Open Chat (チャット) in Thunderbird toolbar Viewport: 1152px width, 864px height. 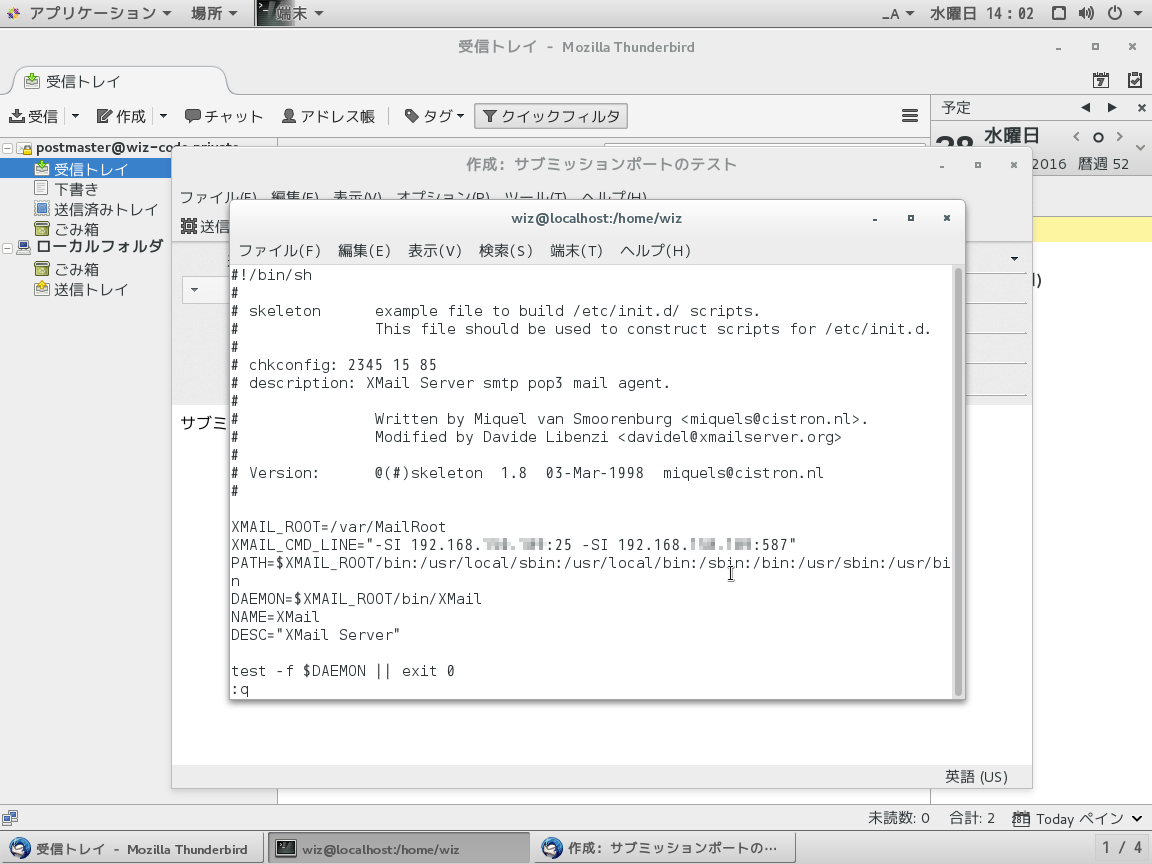[x=223, y=116]
